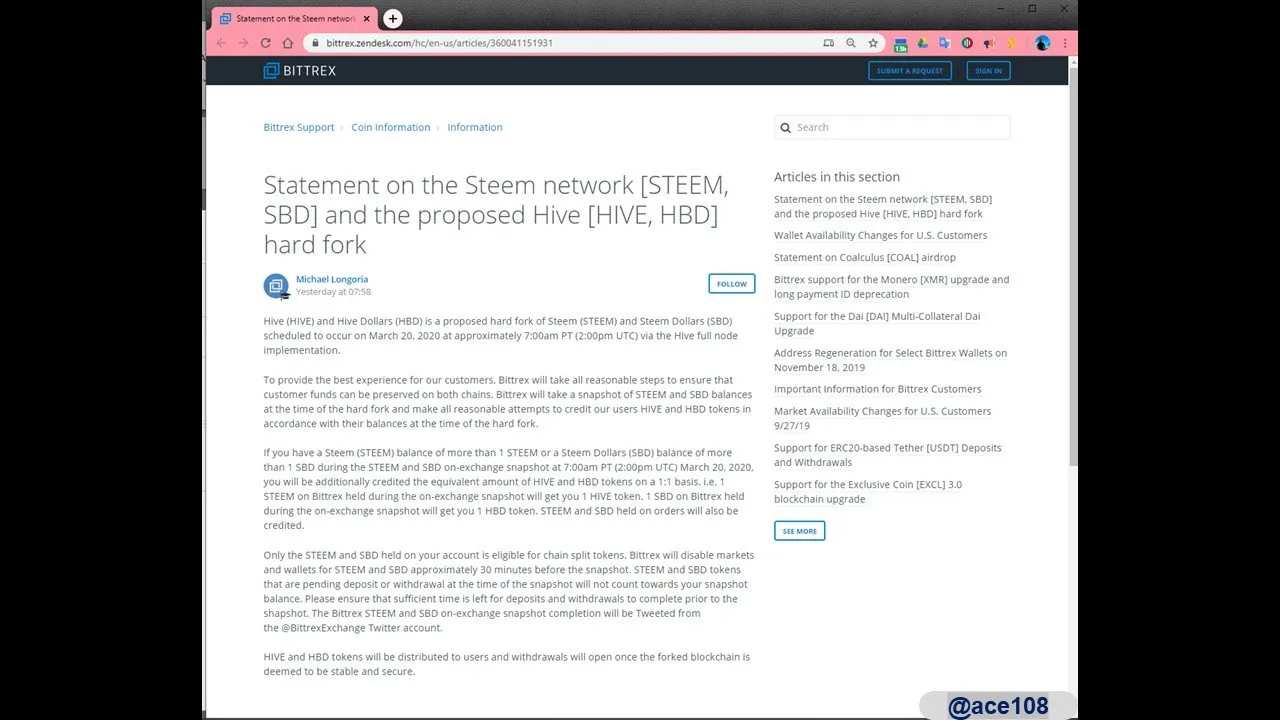Click the search magnifier icon in search box
The image size is (1280, 720).
785,127
